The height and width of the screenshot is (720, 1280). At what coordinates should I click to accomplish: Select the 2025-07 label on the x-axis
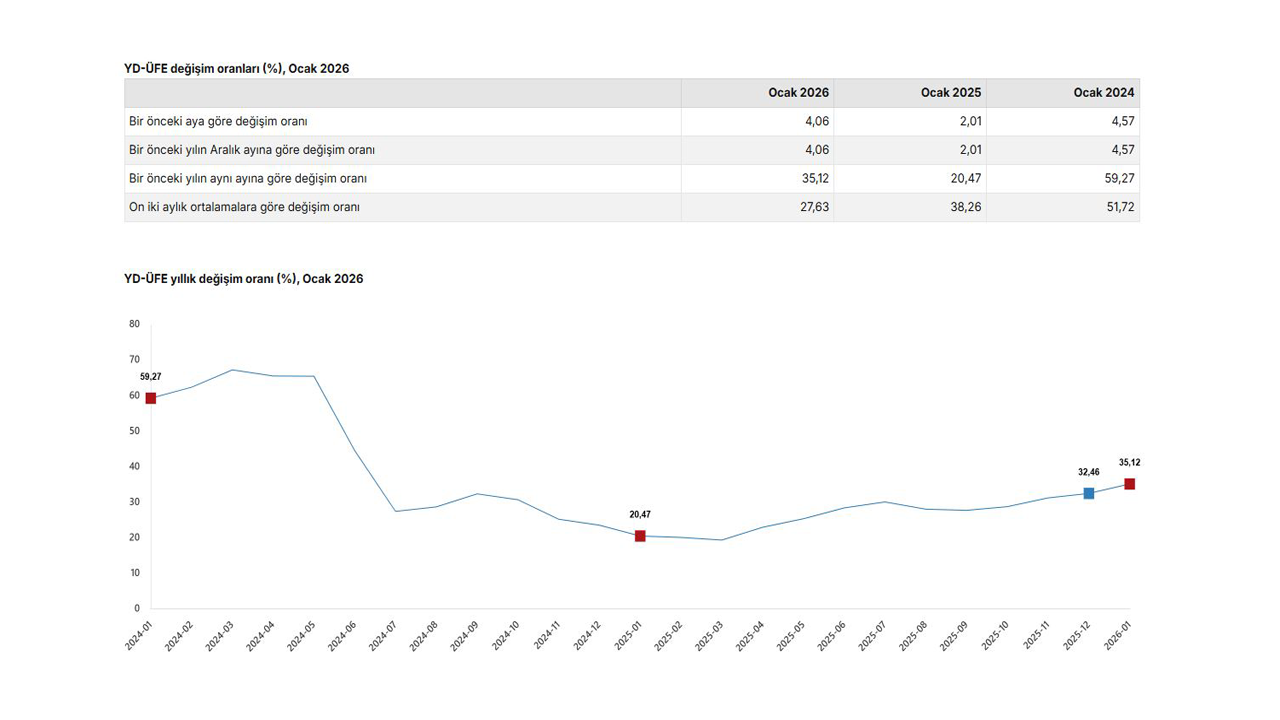[872, 637]
